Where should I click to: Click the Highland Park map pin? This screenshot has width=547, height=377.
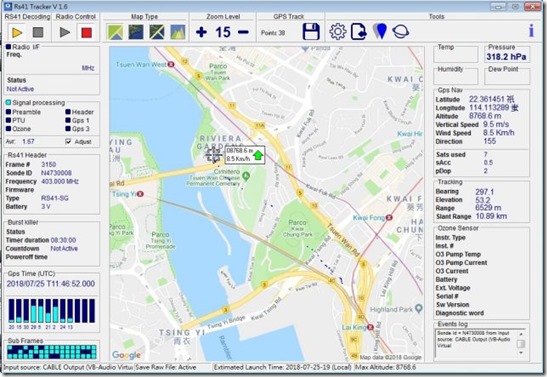[419, 309]
